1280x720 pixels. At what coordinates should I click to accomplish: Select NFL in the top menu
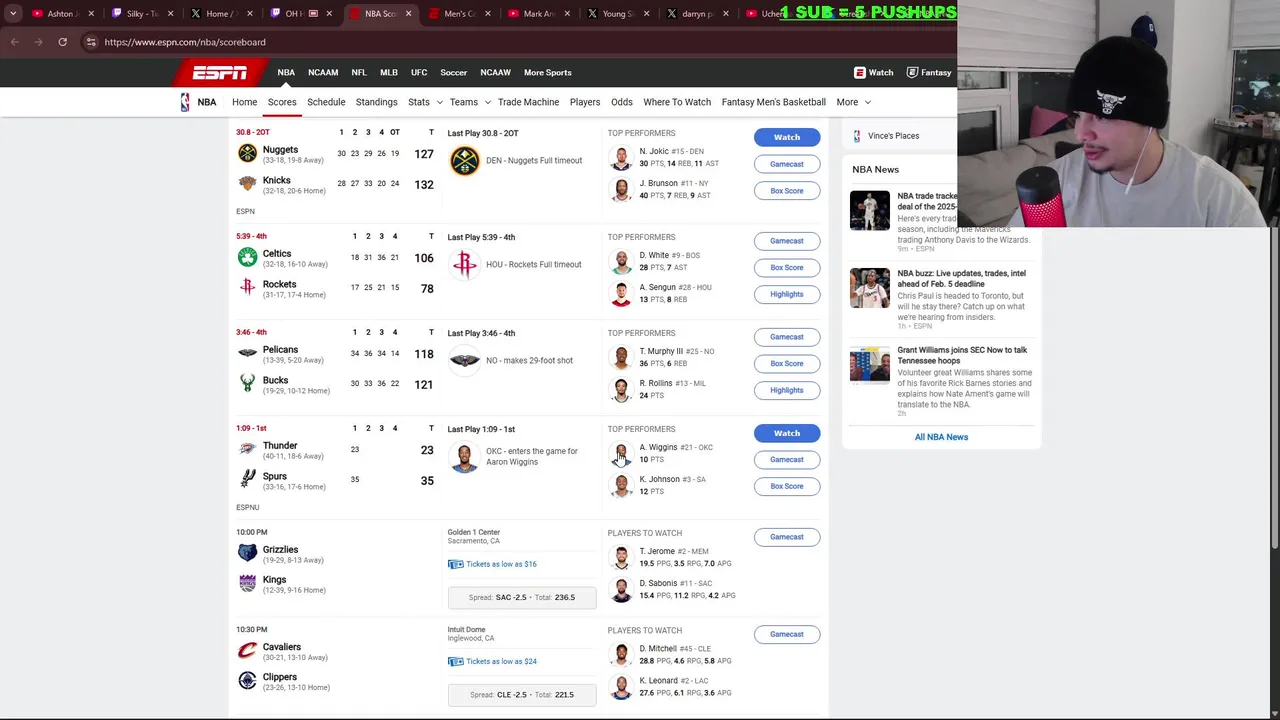(x=359, y=72)
